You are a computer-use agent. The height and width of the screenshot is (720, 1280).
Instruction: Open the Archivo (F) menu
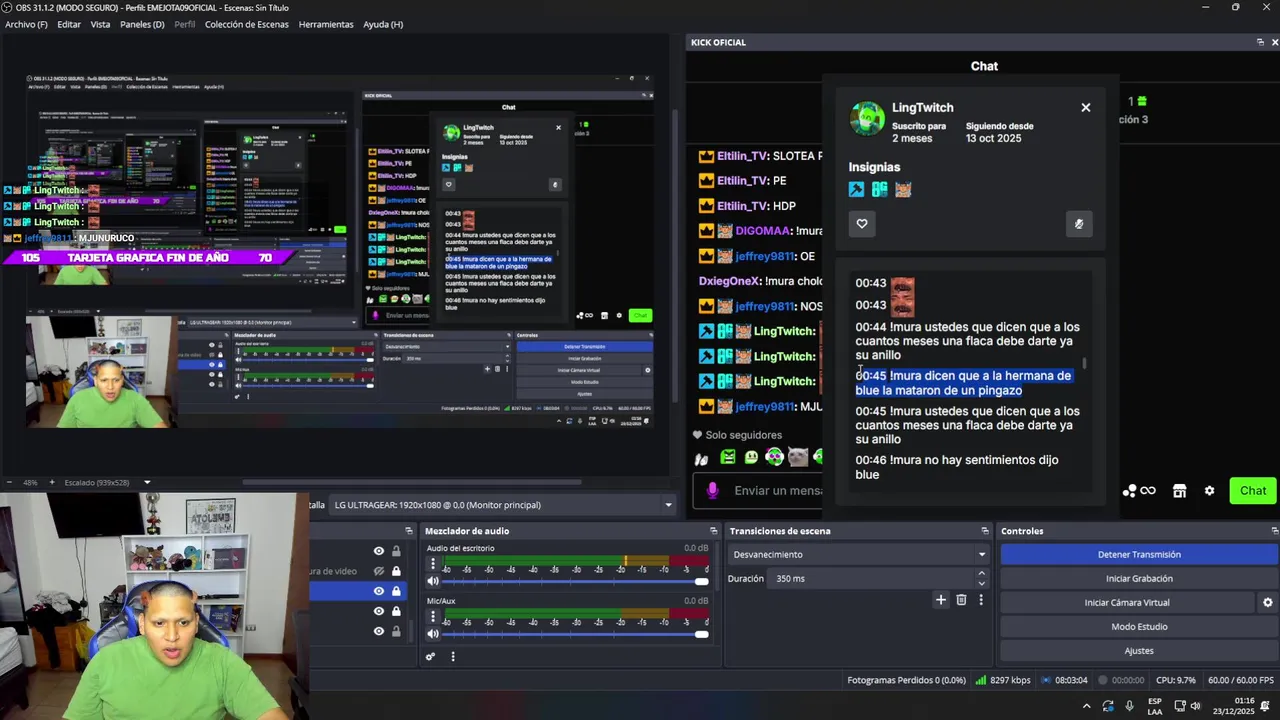point(26,24)
